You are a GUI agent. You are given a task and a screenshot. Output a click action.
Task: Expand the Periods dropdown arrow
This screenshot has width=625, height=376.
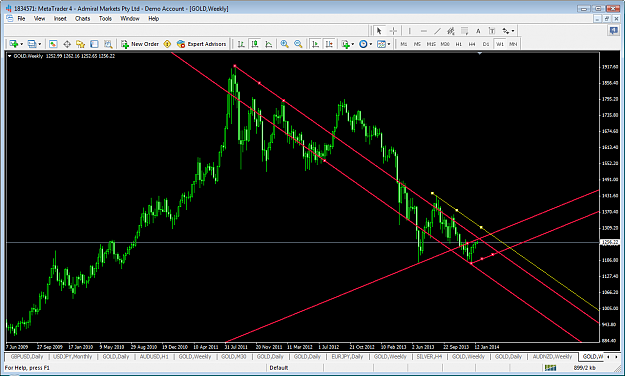(x=371, y=44)
